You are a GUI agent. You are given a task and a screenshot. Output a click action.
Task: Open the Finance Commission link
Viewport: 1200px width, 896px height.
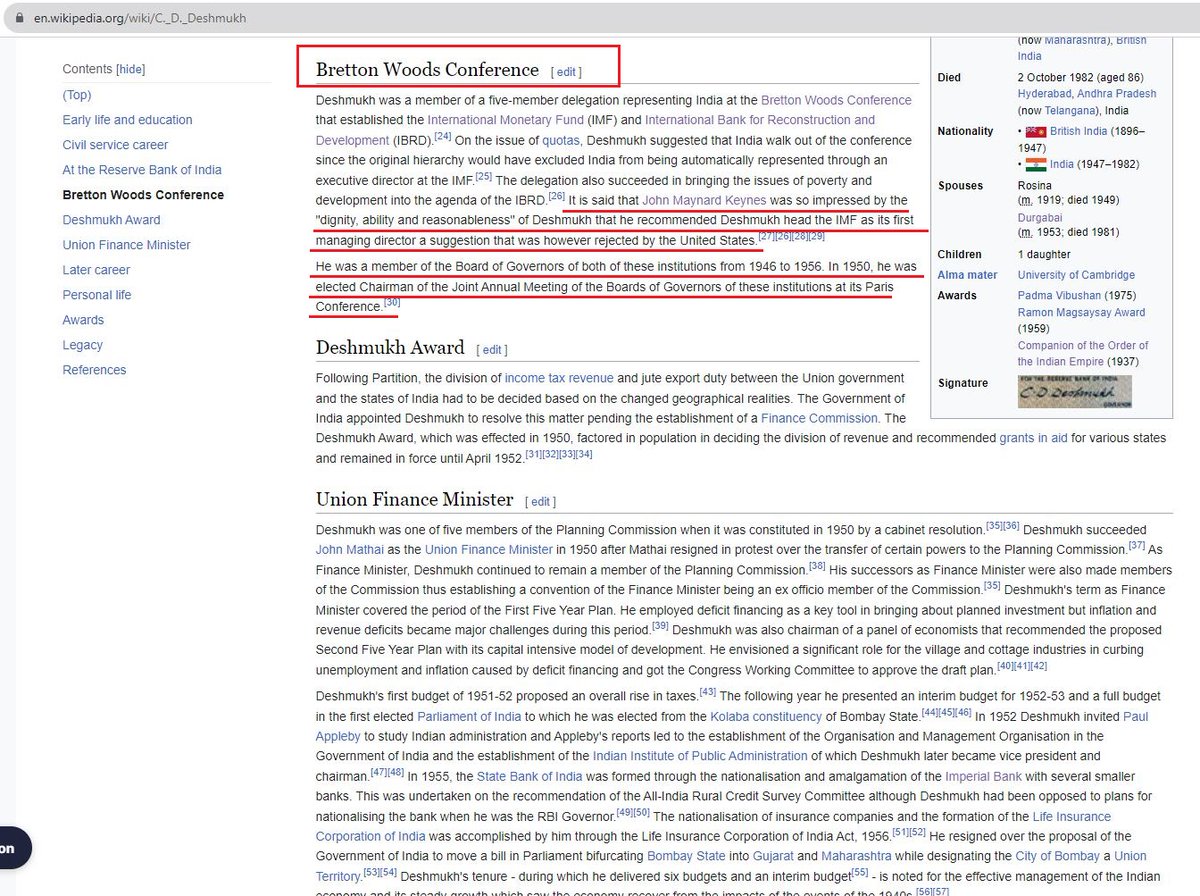[818, 418]
